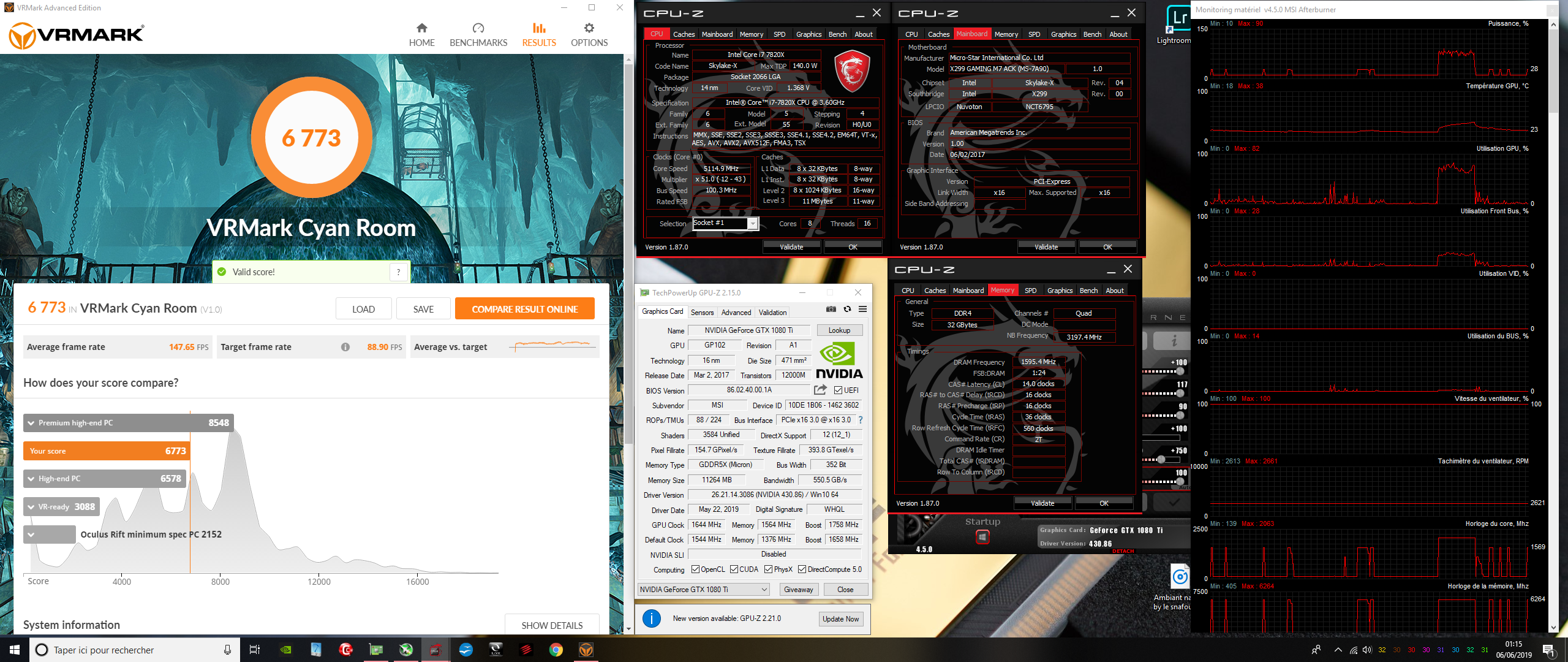Toggle the OpenCL checkbox
Image resolution: width=1568 pixels, height=662 pixels.
point(695,569)
